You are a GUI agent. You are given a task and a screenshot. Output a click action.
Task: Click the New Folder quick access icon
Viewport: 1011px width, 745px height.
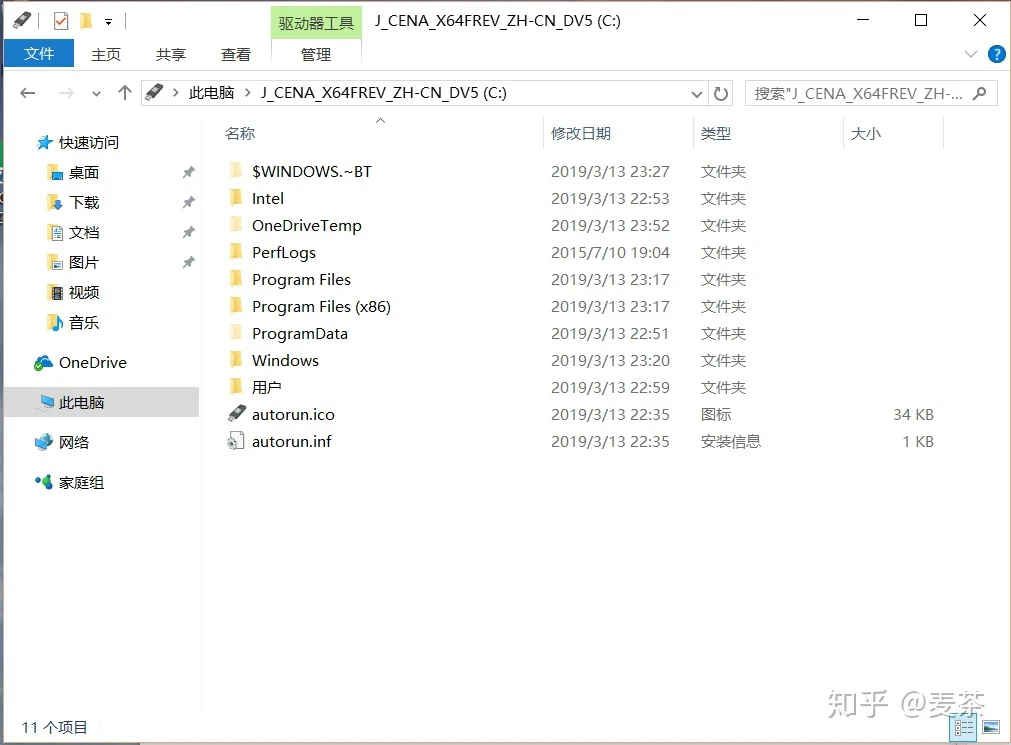point(86,21)
